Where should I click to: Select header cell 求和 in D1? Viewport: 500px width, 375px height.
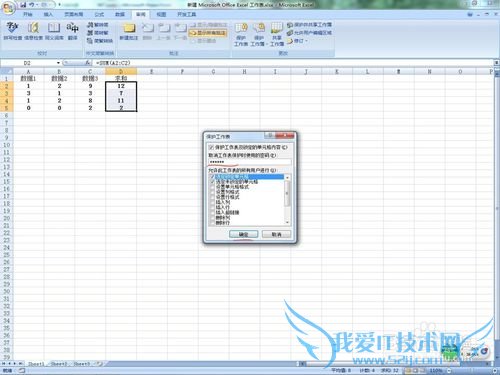[x=121, y=79]
